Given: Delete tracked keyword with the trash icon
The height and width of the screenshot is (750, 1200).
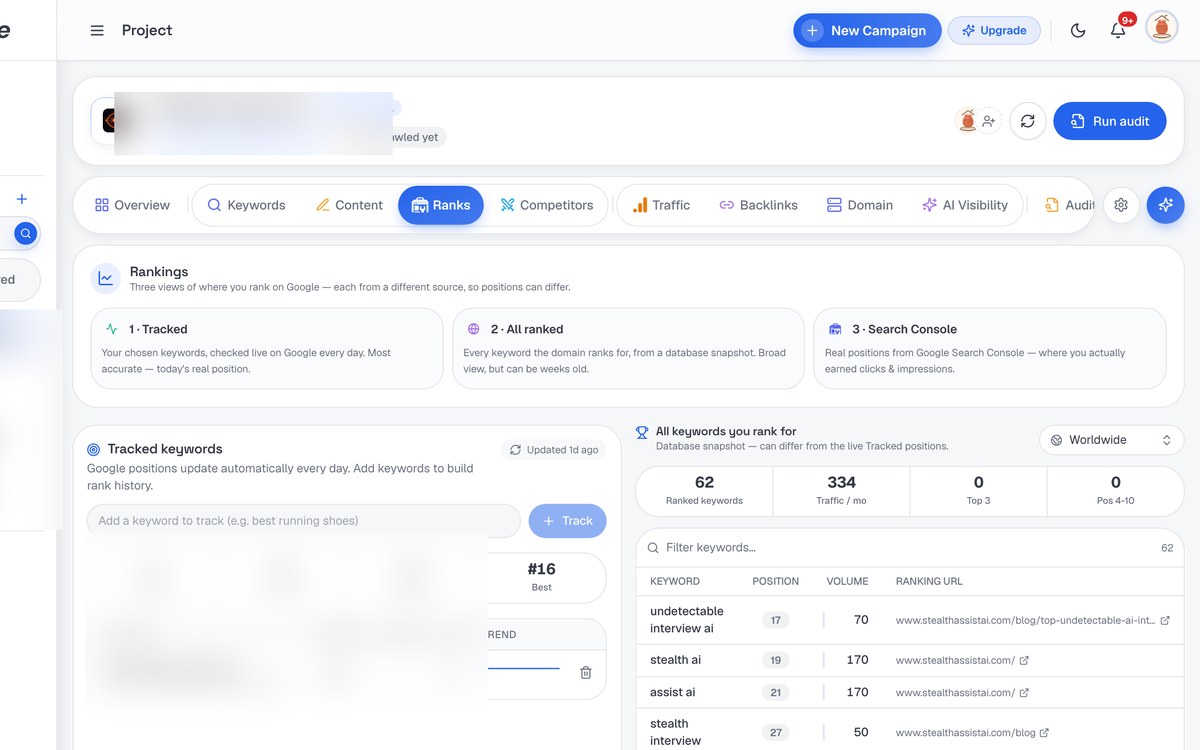Looking at the screenshot, I should tap(586, 673).
